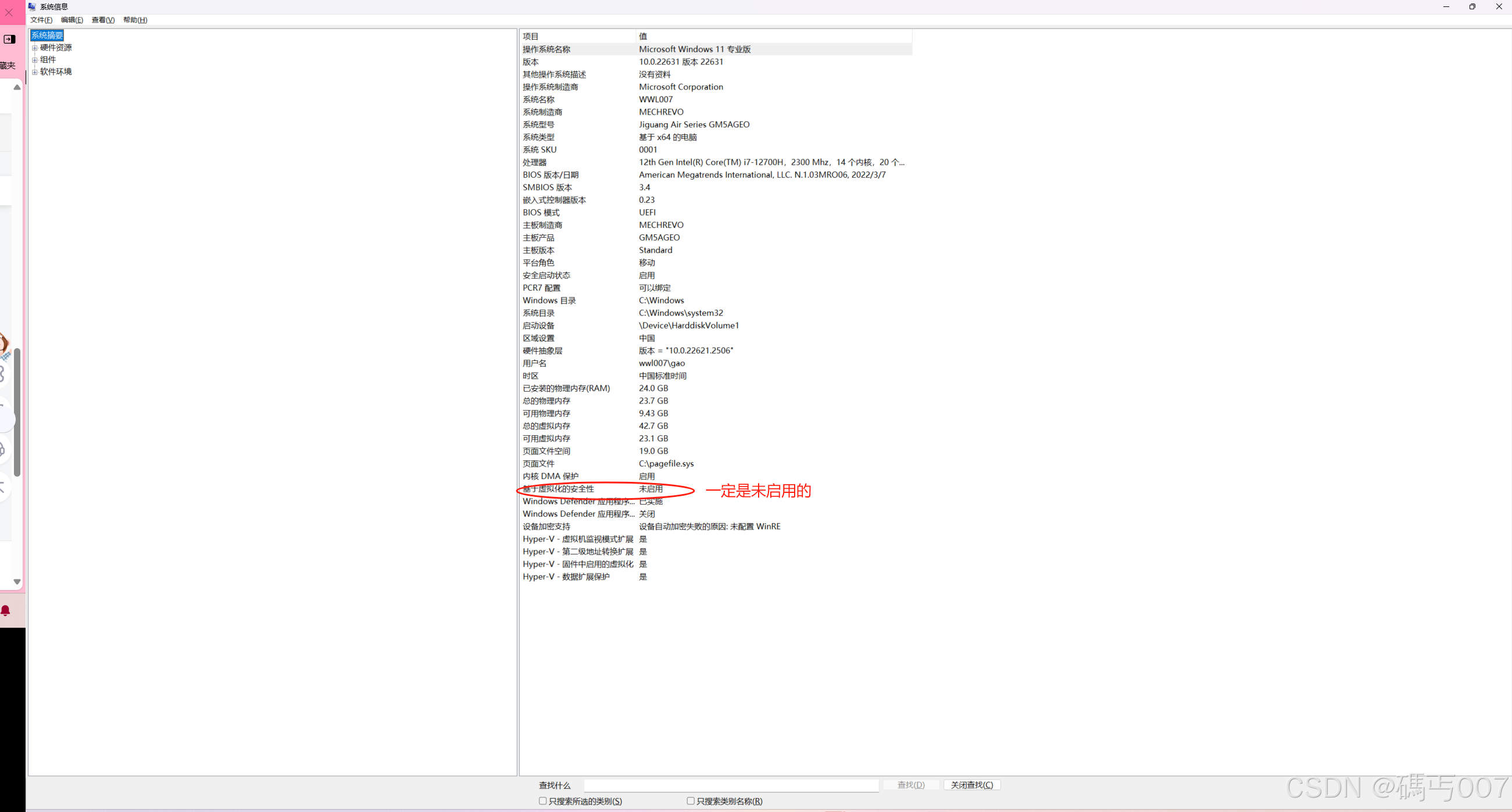Click the 查找什么 search input field
Image resolution: width=1512 pixels, height=812 pixels.
point(731,785)
